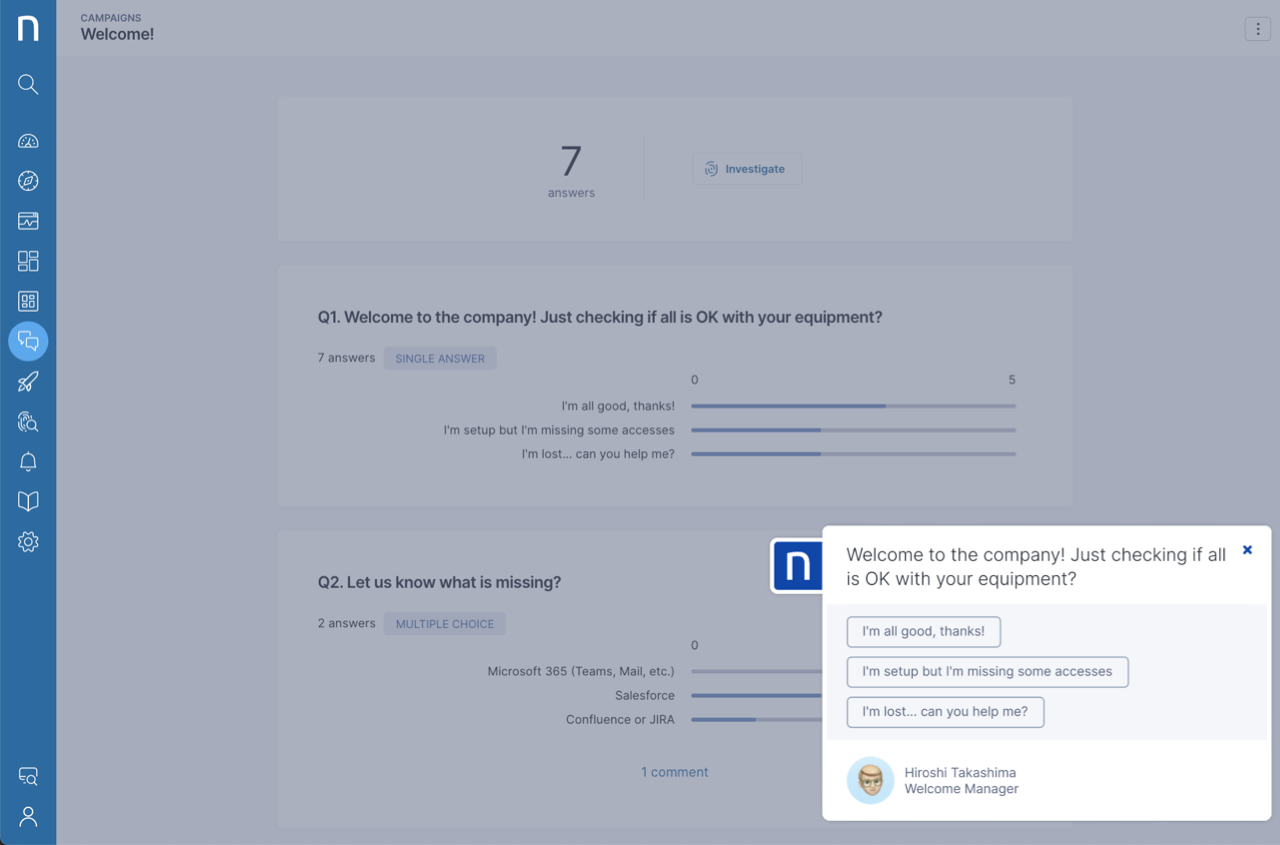This screenshot has height=845, width=1280.
Task: Click Hiroshi Takashima's avatar picture
Action: tap(870, 780)
